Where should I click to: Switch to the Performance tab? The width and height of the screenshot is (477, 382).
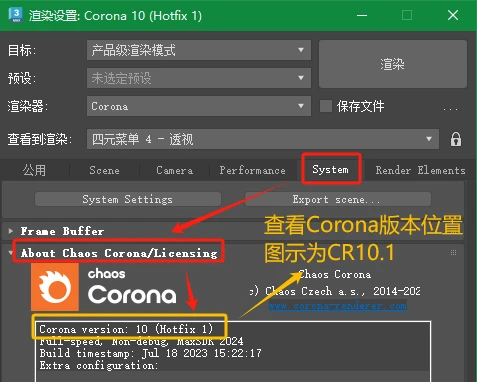252,170
